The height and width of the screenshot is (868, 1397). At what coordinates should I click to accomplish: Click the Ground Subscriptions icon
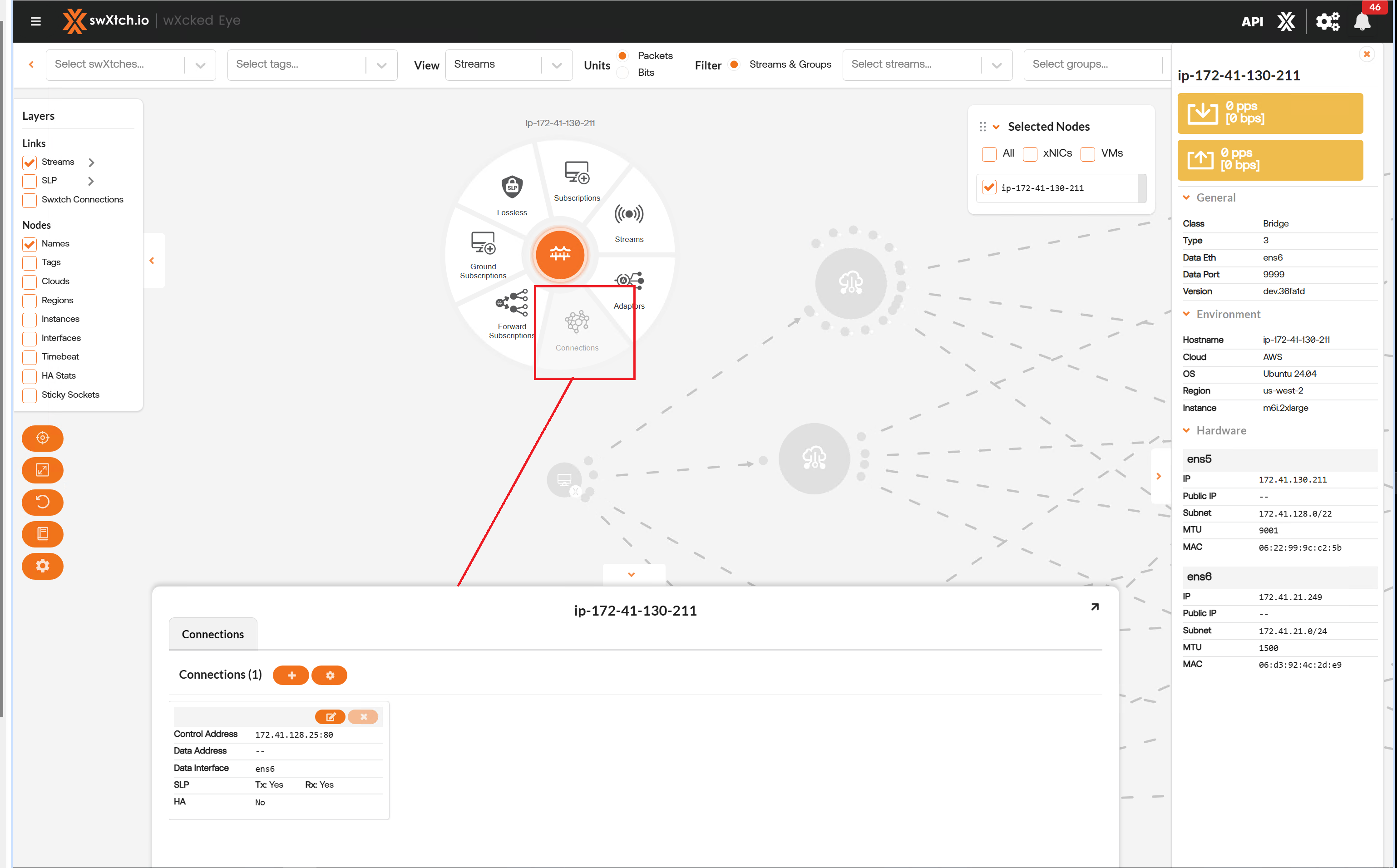click(x=483, y=243)
